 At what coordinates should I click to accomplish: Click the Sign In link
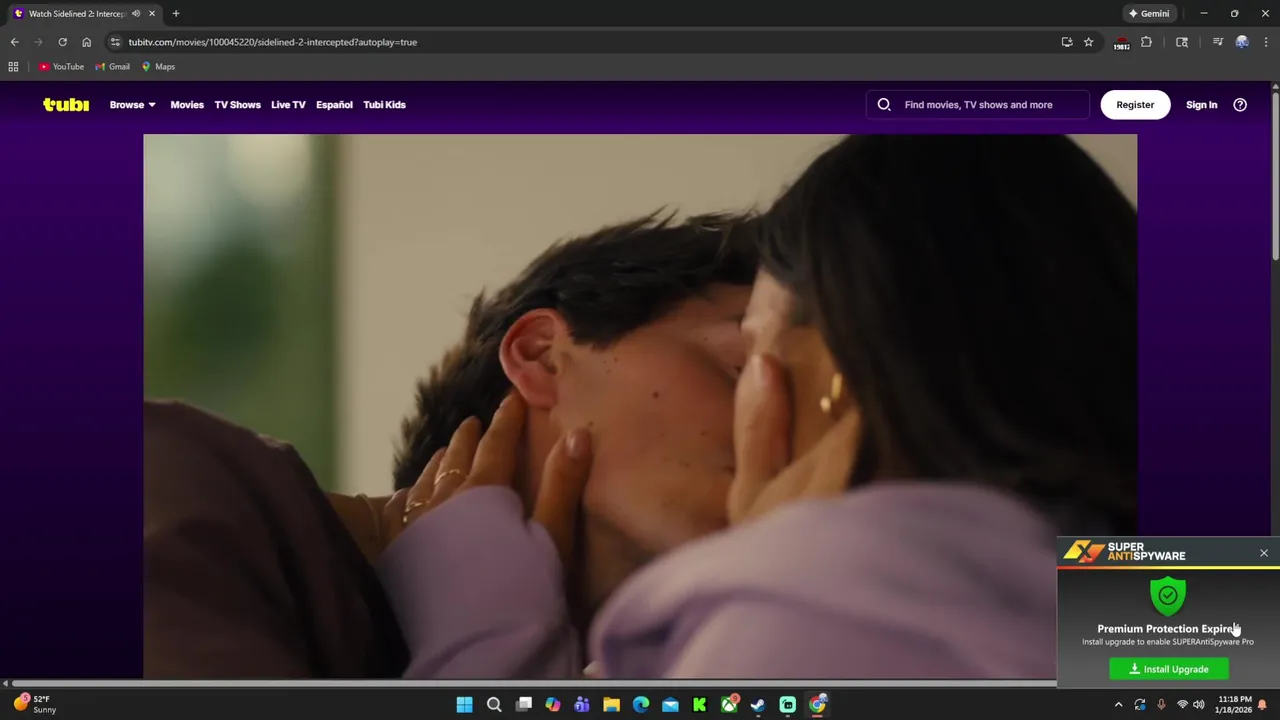pyautogui.click(x=1201, y=105)
